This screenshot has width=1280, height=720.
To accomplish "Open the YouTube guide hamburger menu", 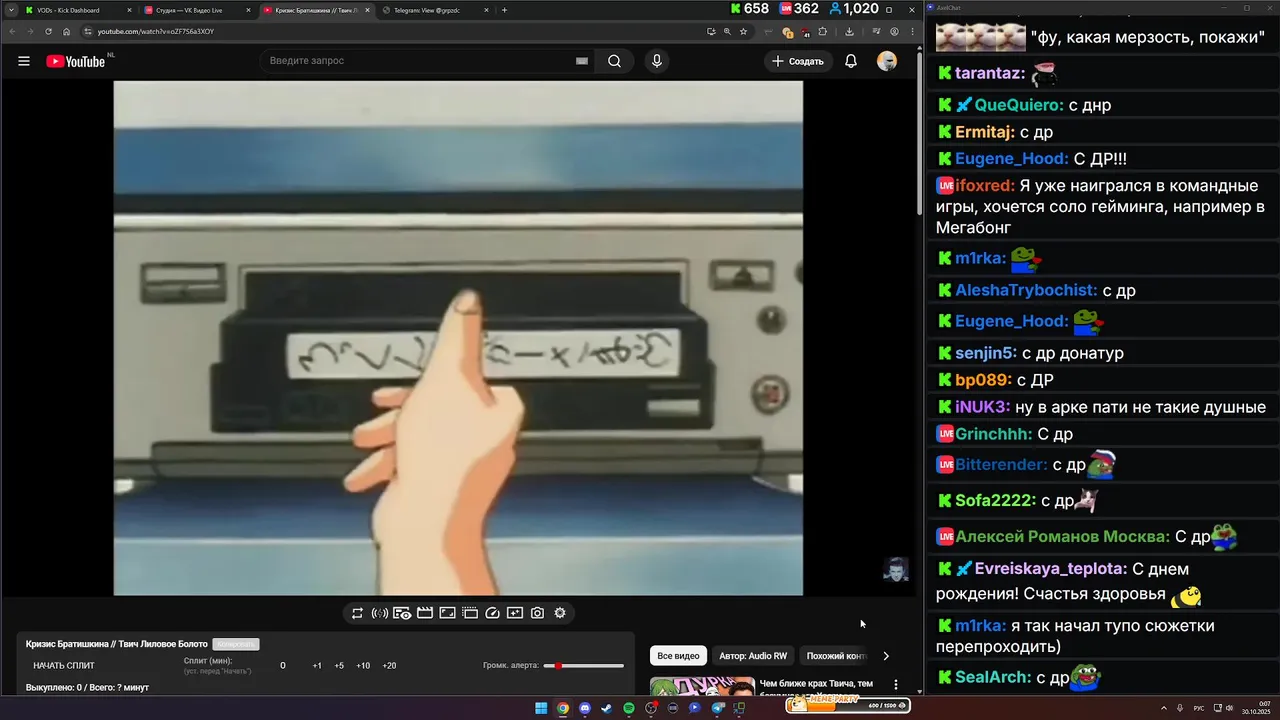I will click(24, 61).
